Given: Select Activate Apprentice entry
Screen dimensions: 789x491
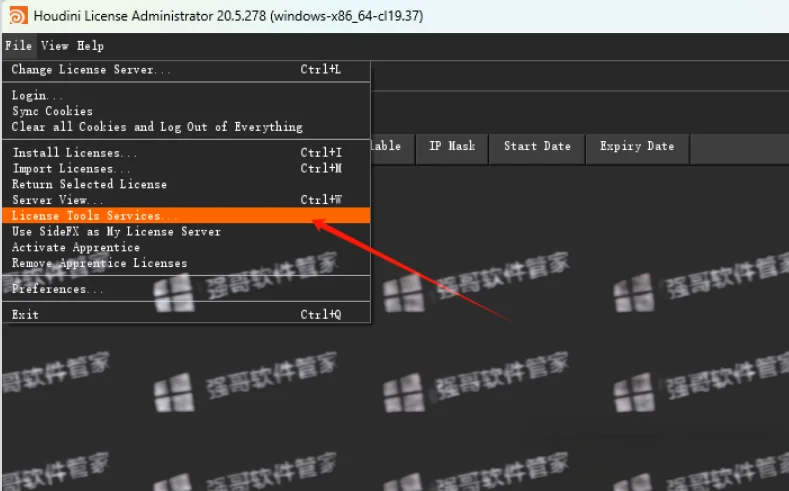Looking at the screenshot, I should pyautogui.click(x=186, y=247).
